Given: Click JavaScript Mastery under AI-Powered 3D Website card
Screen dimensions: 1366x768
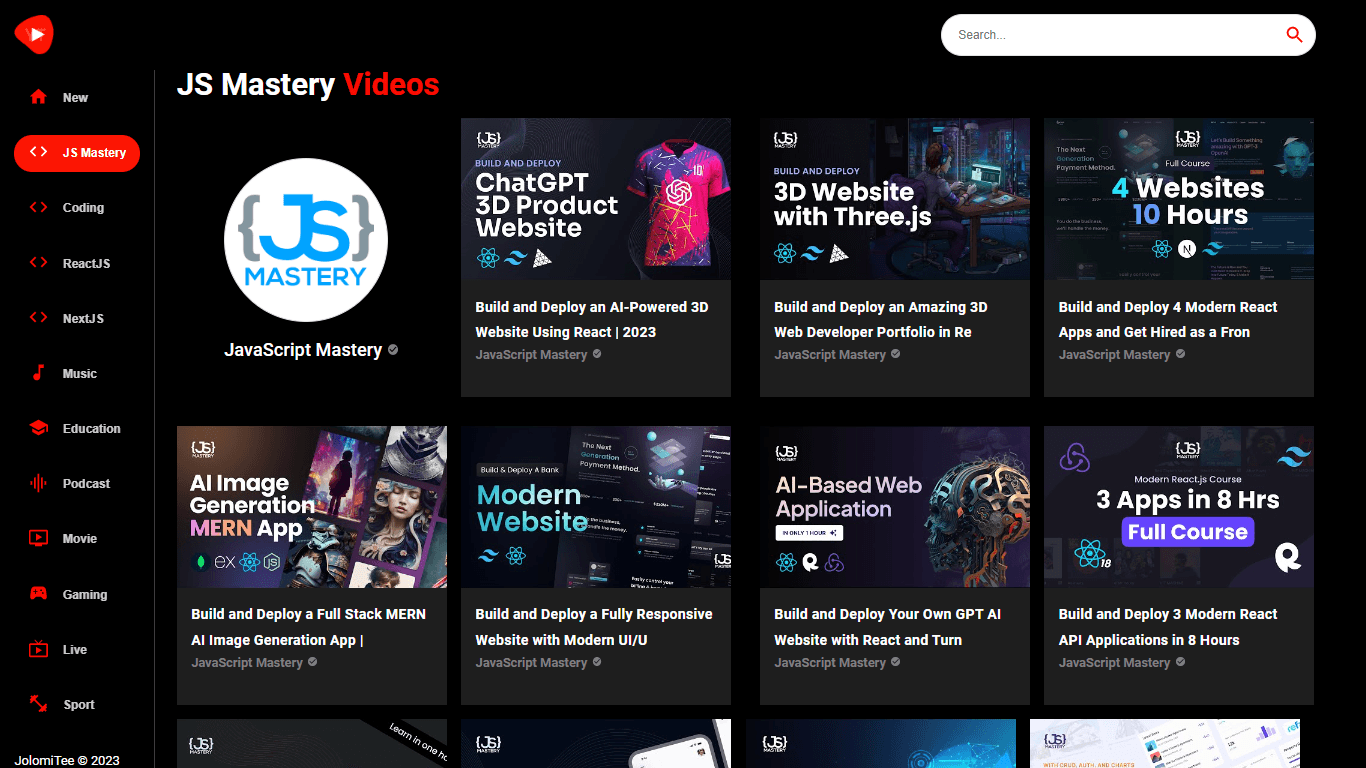Looking at the screenshot, I should 531,355.
